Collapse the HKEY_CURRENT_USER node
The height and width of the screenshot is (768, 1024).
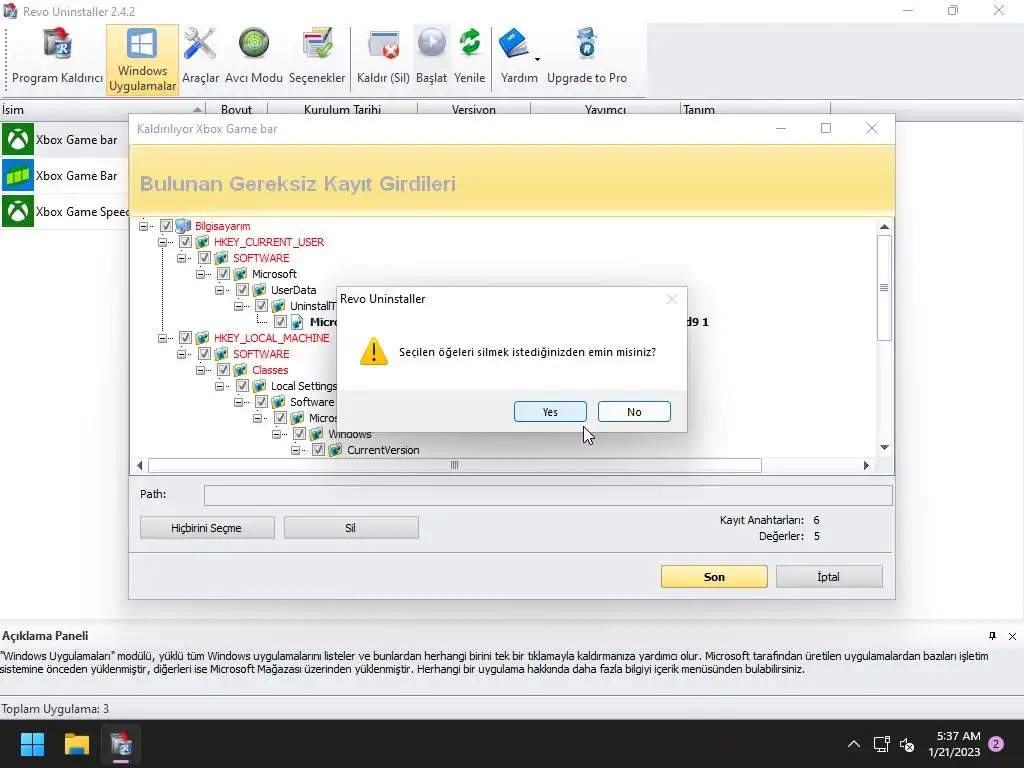click(x=162, y=242)
